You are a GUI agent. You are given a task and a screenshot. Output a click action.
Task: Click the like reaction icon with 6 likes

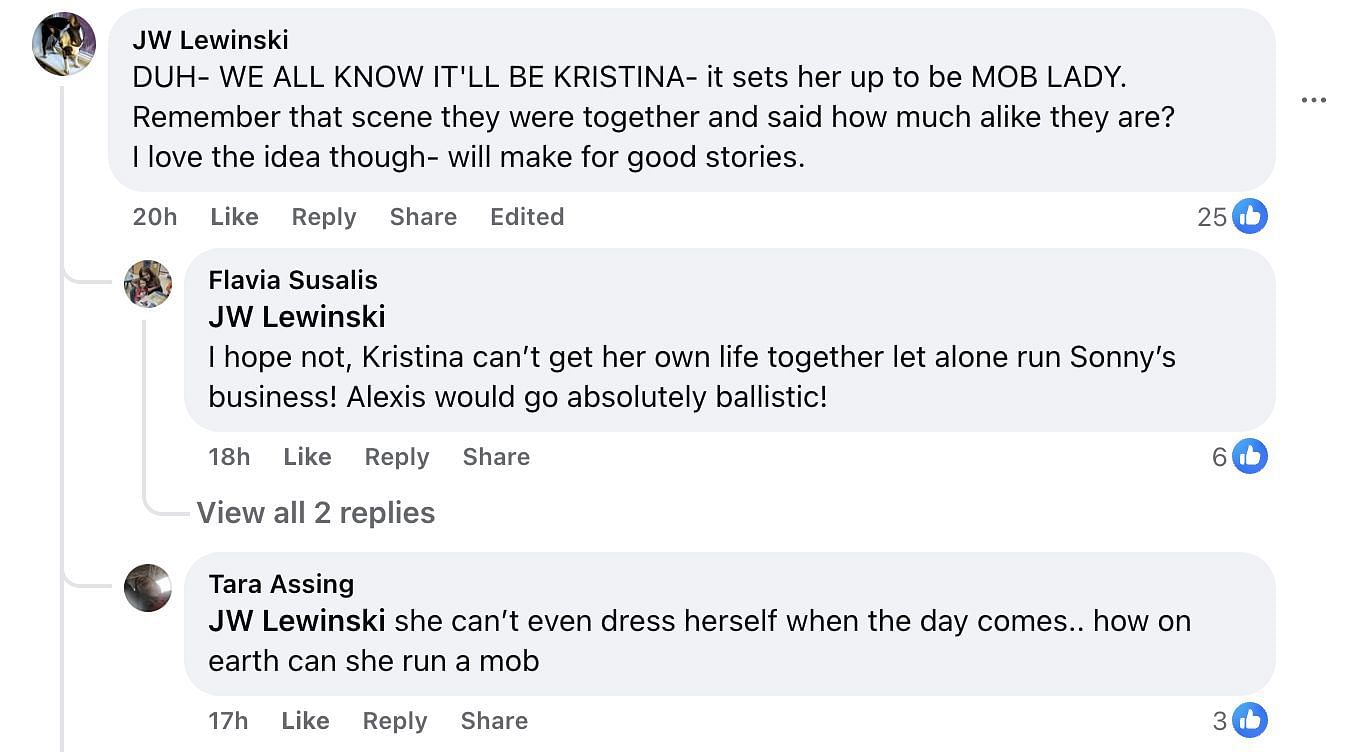(1249, 457)
